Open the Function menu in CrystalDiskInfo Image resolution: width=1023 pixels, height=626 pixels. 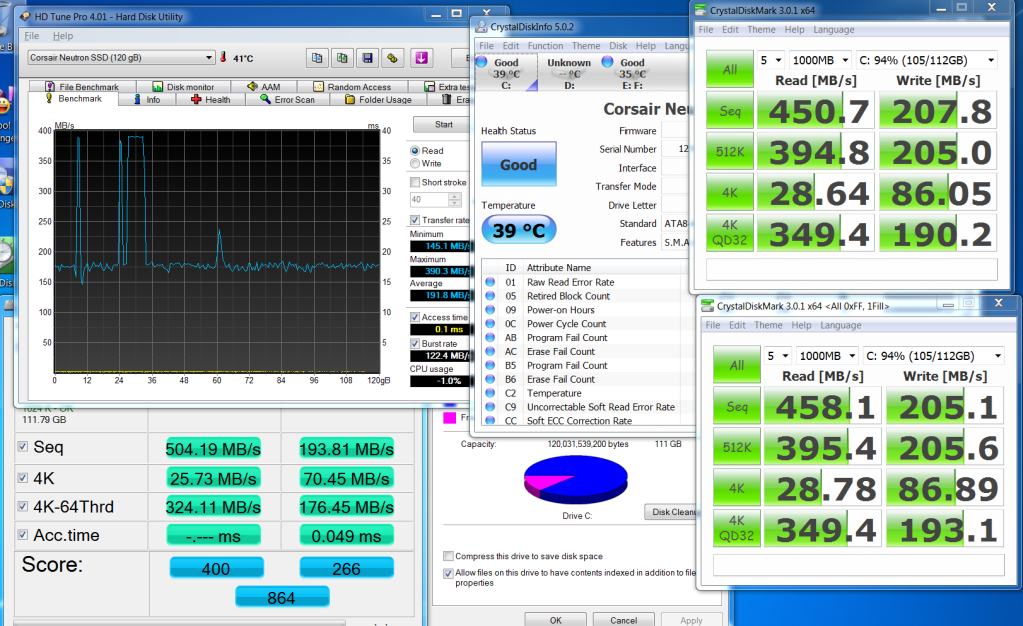(545, 46)
